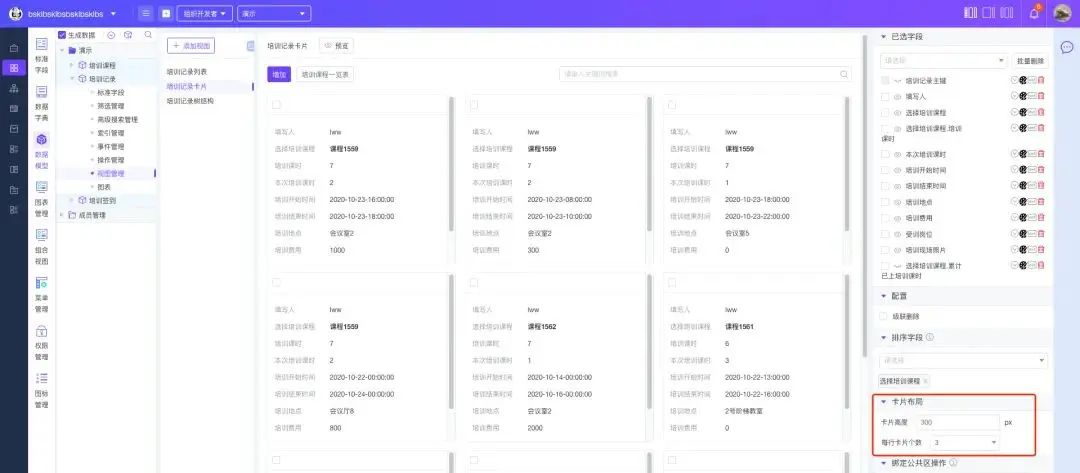The image size is (1080, 473).
Task: Open 高级搜索管理 in the tree
Action: 117,120
